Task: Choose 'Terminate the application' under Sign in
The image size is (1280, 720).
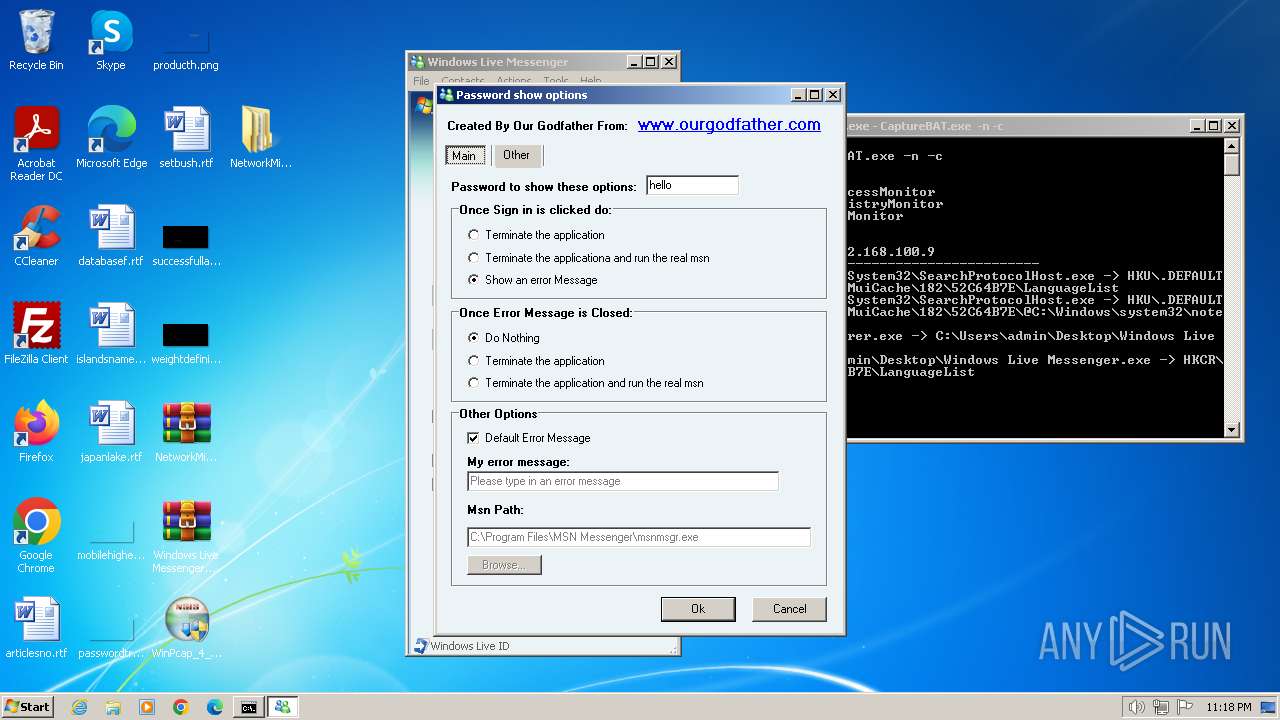Action: point(536,235)
